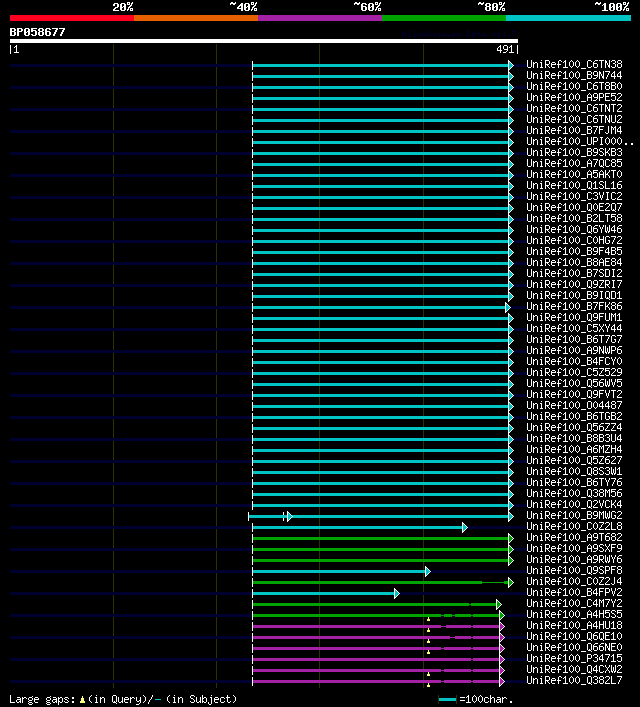Click the UniRef100_P34715 hit name

[574, 658]
